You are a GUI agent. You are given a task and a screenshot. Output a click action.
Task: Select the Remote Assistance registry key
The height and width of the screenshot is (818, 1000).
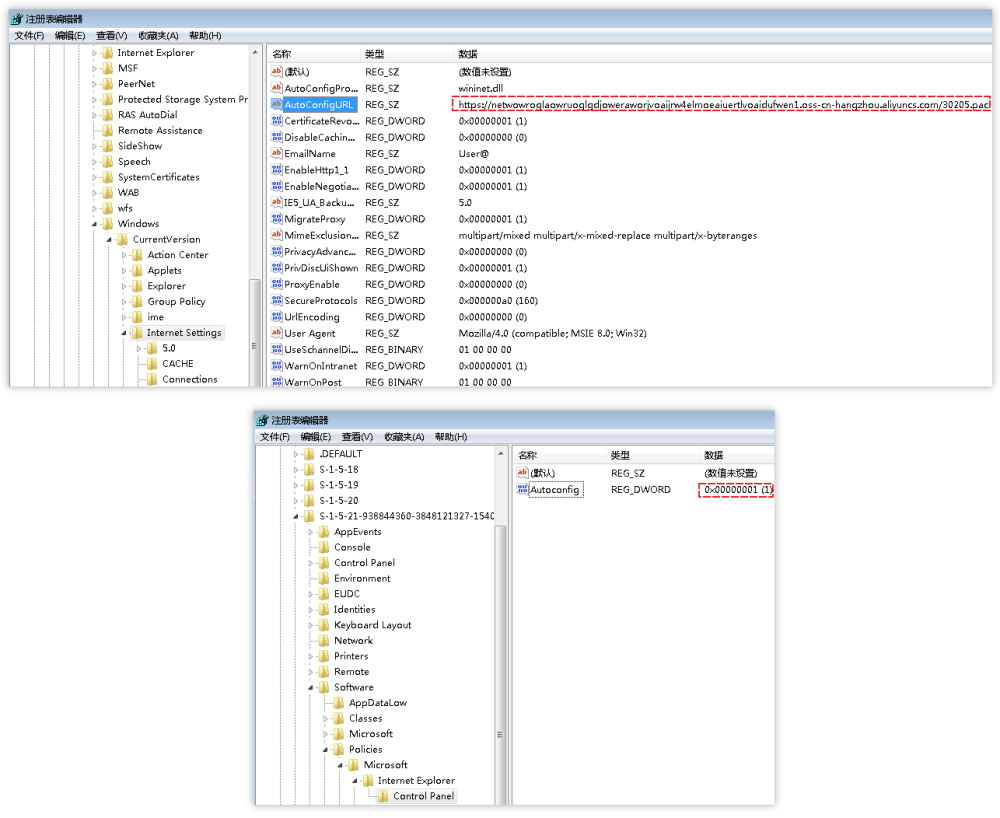pyautogui.click(x=160, y=131)
